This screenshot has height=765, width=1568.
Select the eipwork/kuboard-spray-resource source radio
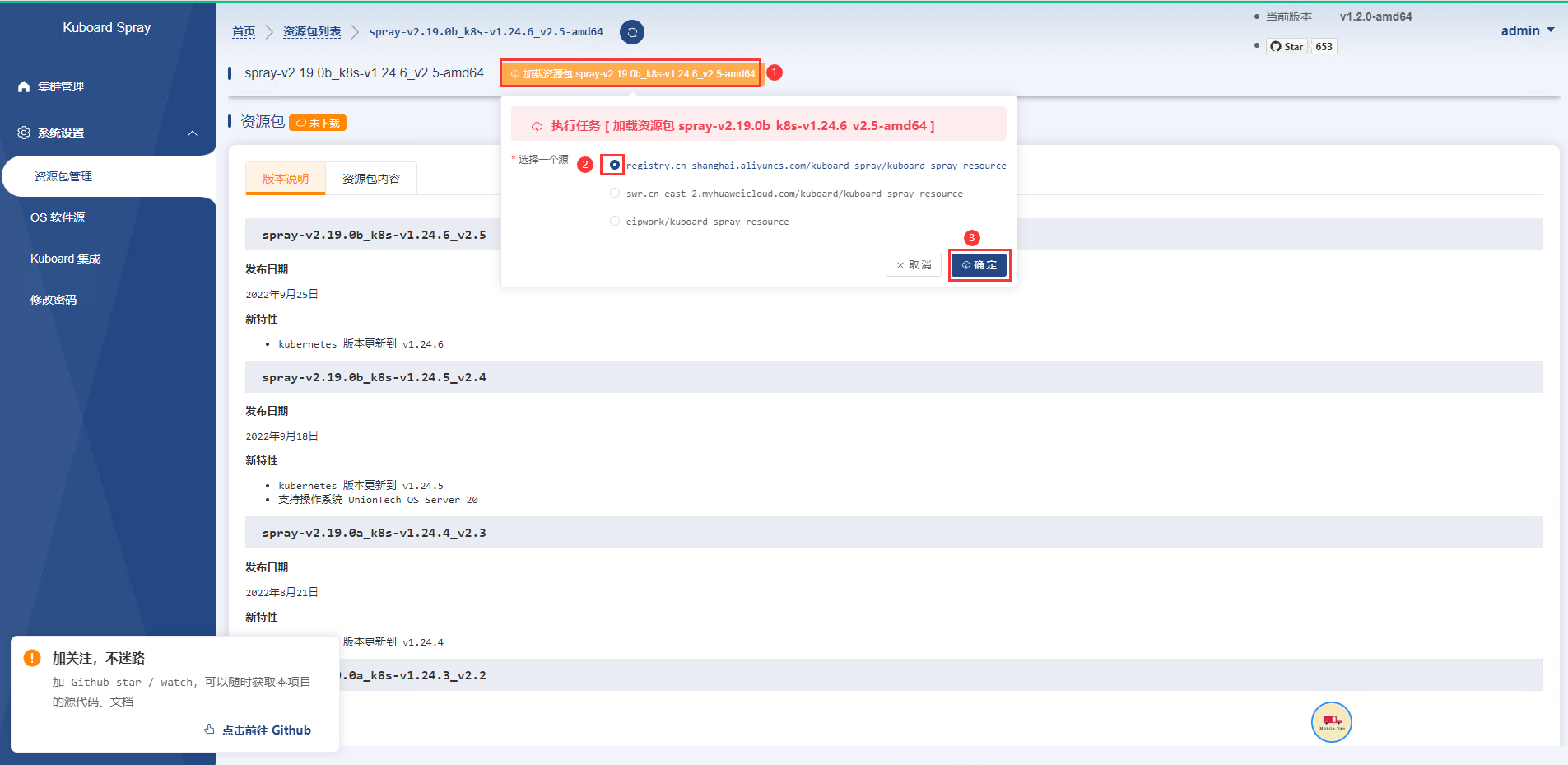coord(615,221)
